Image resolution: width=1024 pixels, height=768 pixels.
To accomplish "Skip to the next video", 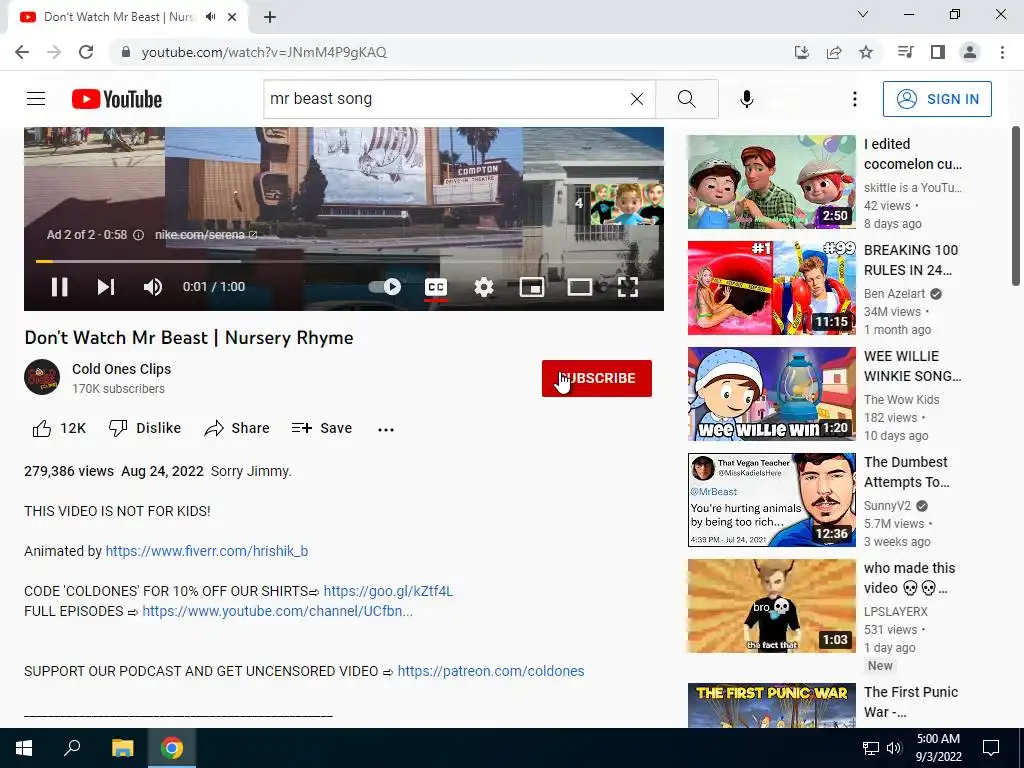I will point(106,287).
